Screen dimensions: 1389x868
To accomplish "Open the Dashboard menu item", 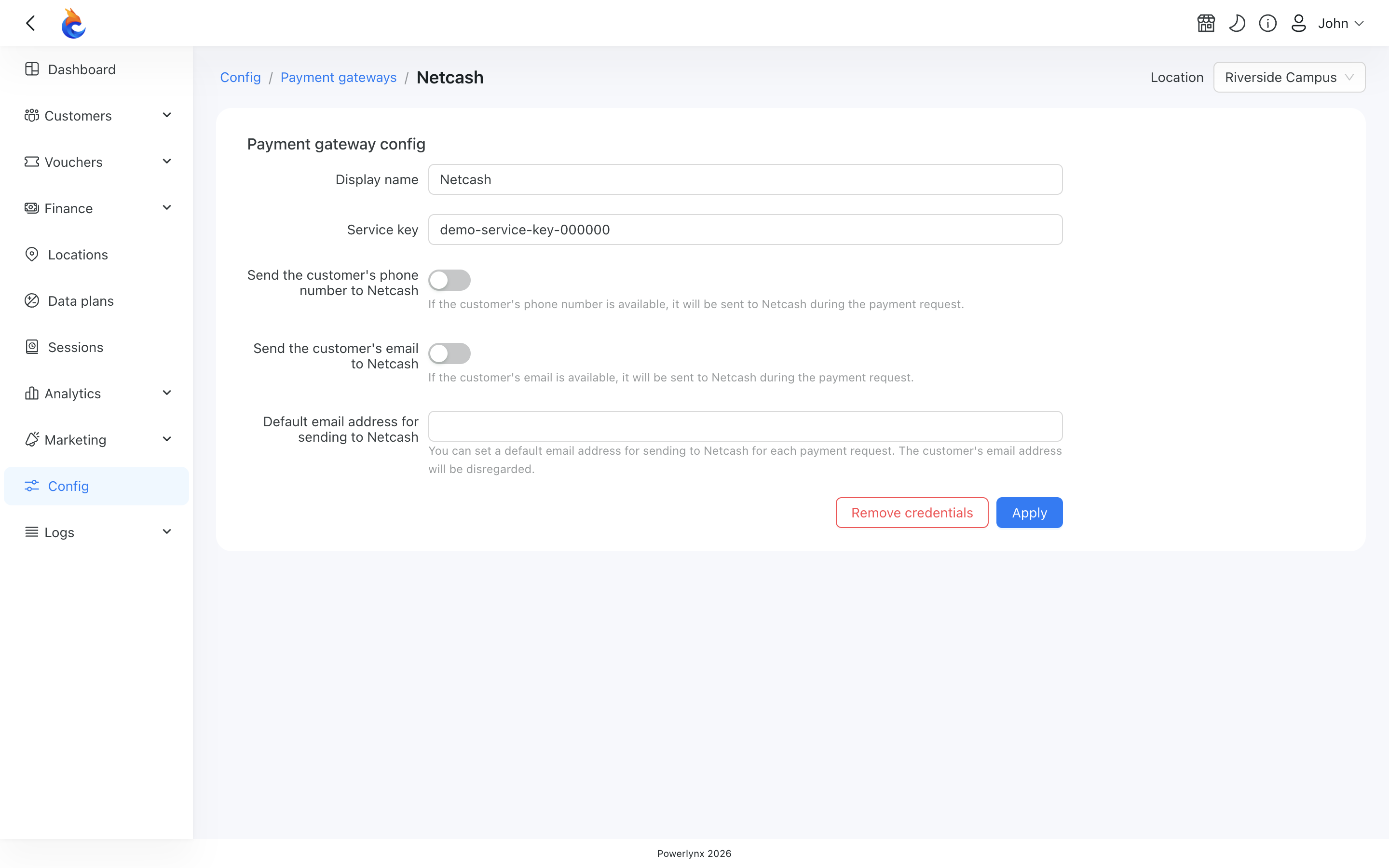I will pos(96,69).
